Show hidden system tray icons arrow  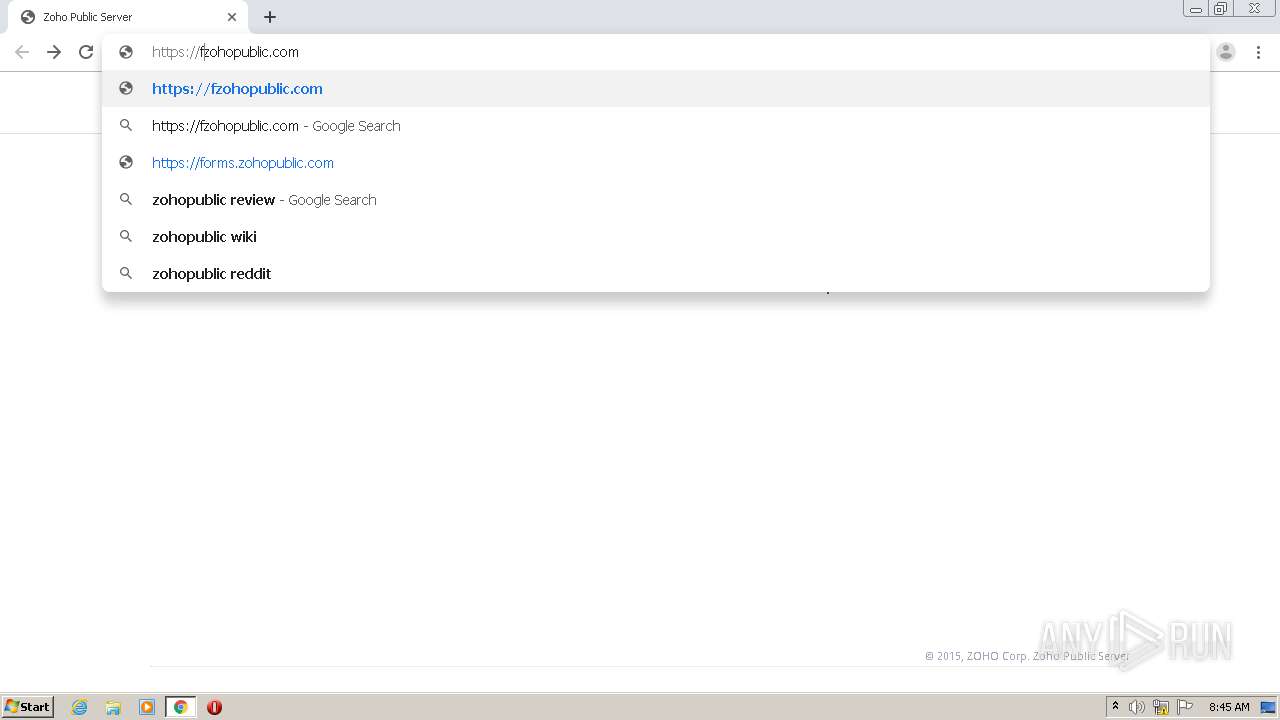pos(1115,706)
